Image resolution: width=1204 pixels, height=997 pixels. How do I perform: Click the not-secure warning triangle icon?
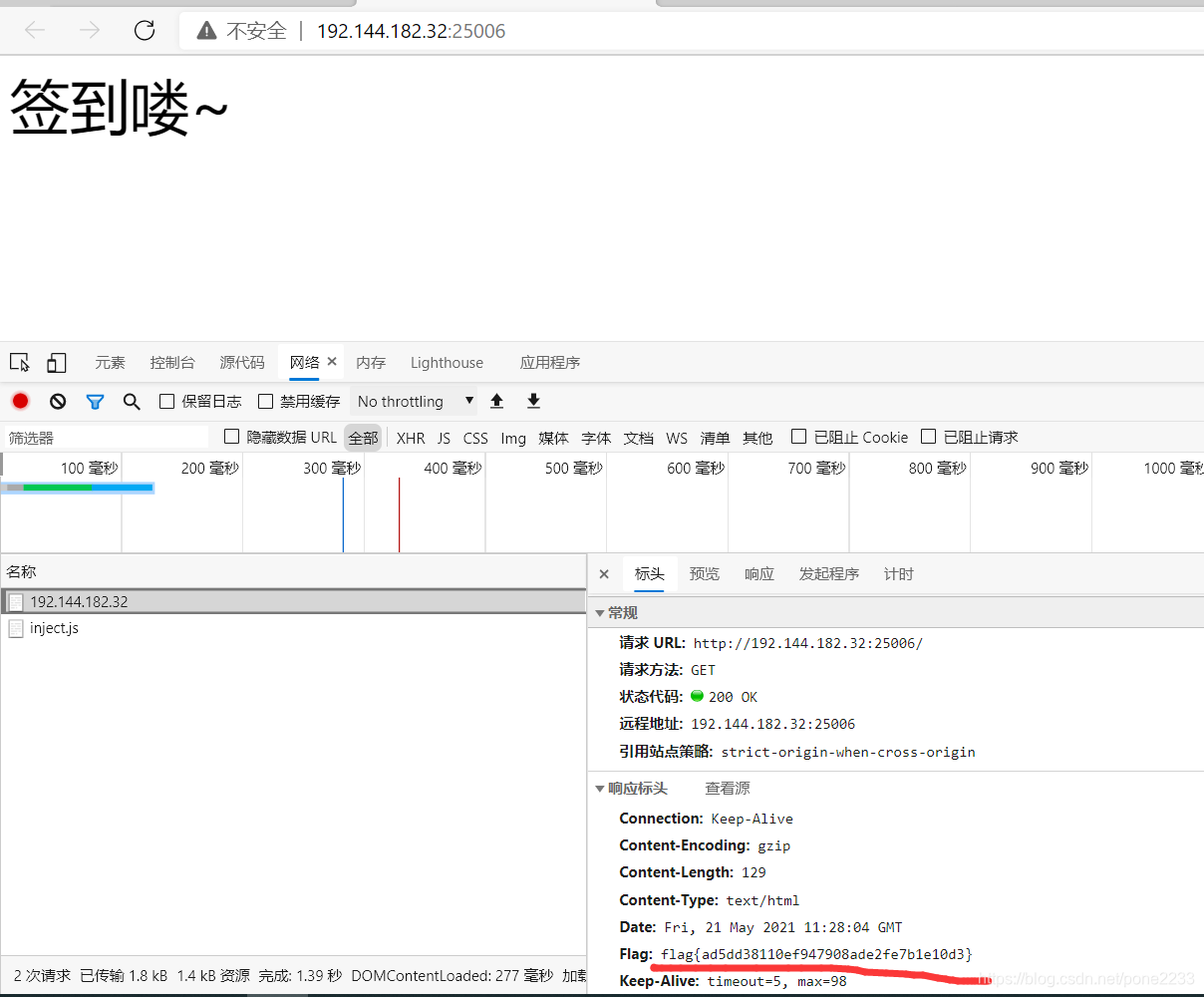click(206, 31)
